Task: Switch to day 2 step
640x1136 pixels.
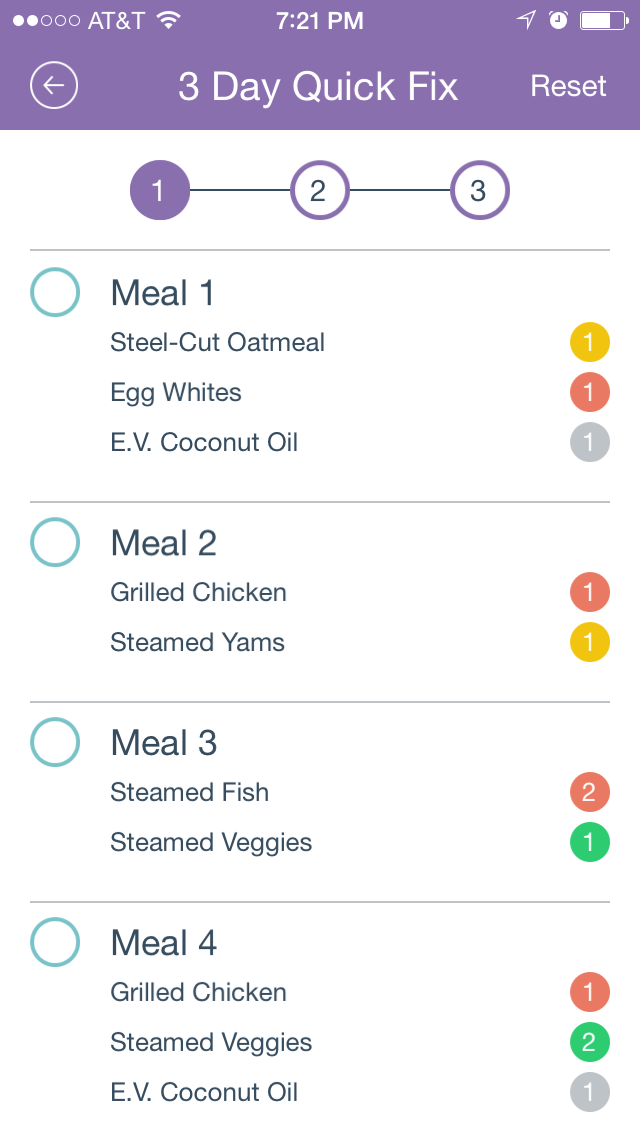Action: [x=319, y=190]
